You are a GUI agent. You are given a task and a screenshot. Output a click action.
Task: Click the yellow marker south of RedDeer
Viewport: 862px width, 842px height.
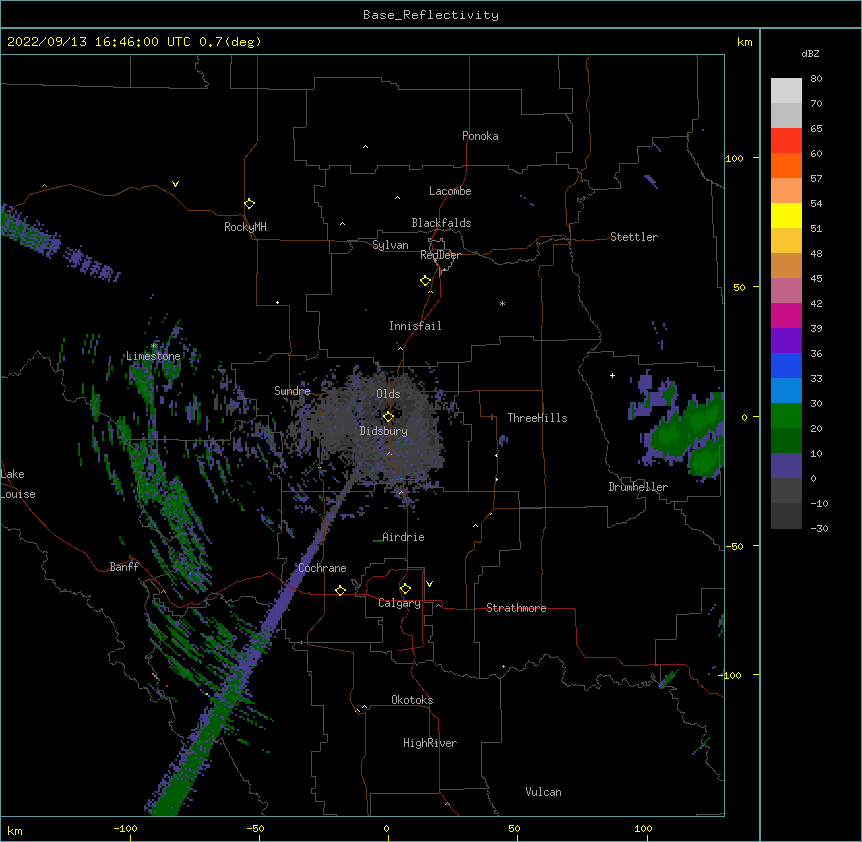(x=426, y=281)
